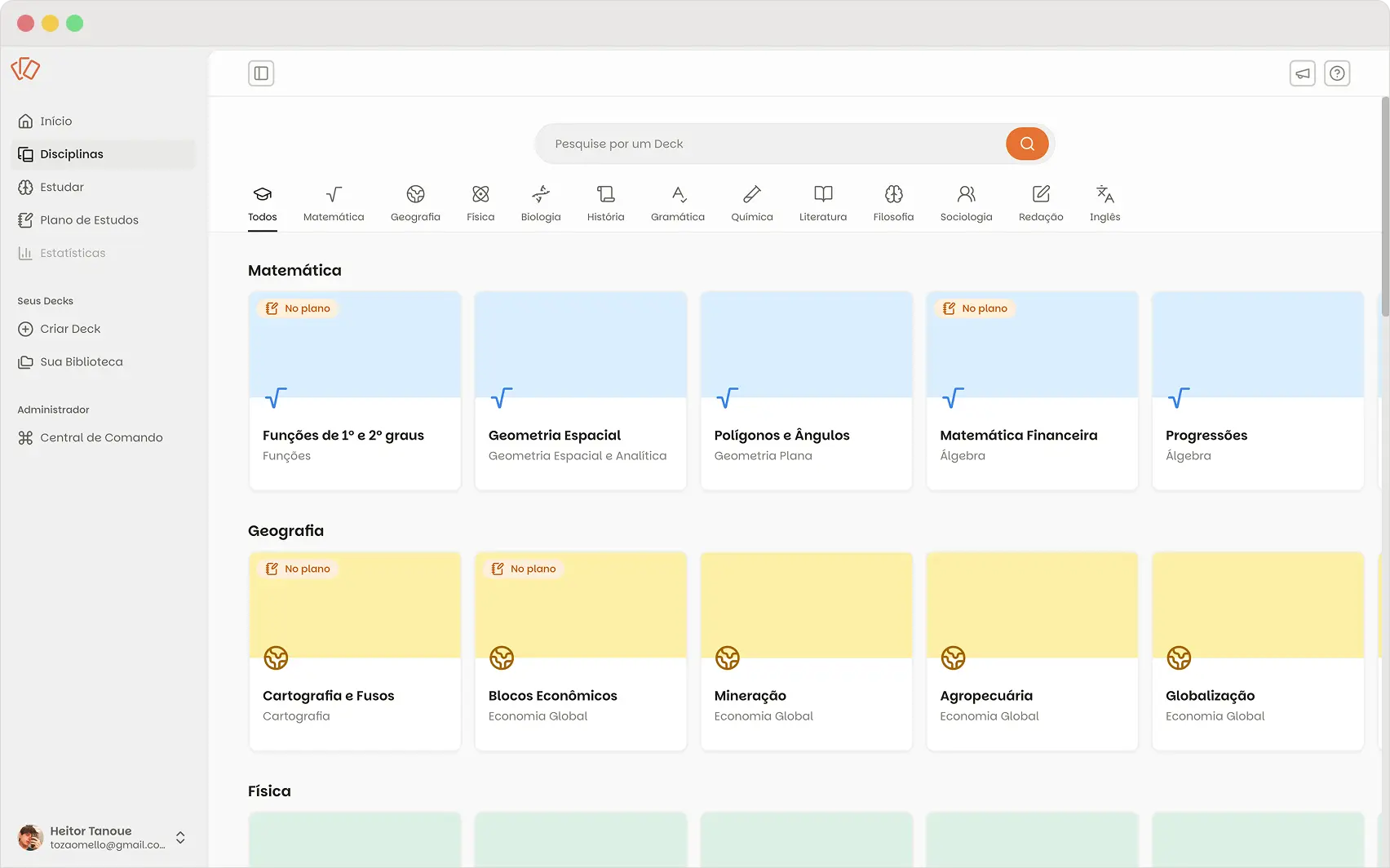This screenshot has width=1390, height=868.
Task: Open the Funções de 1º e 2º graus deck
Action: [x=355, y=391]
